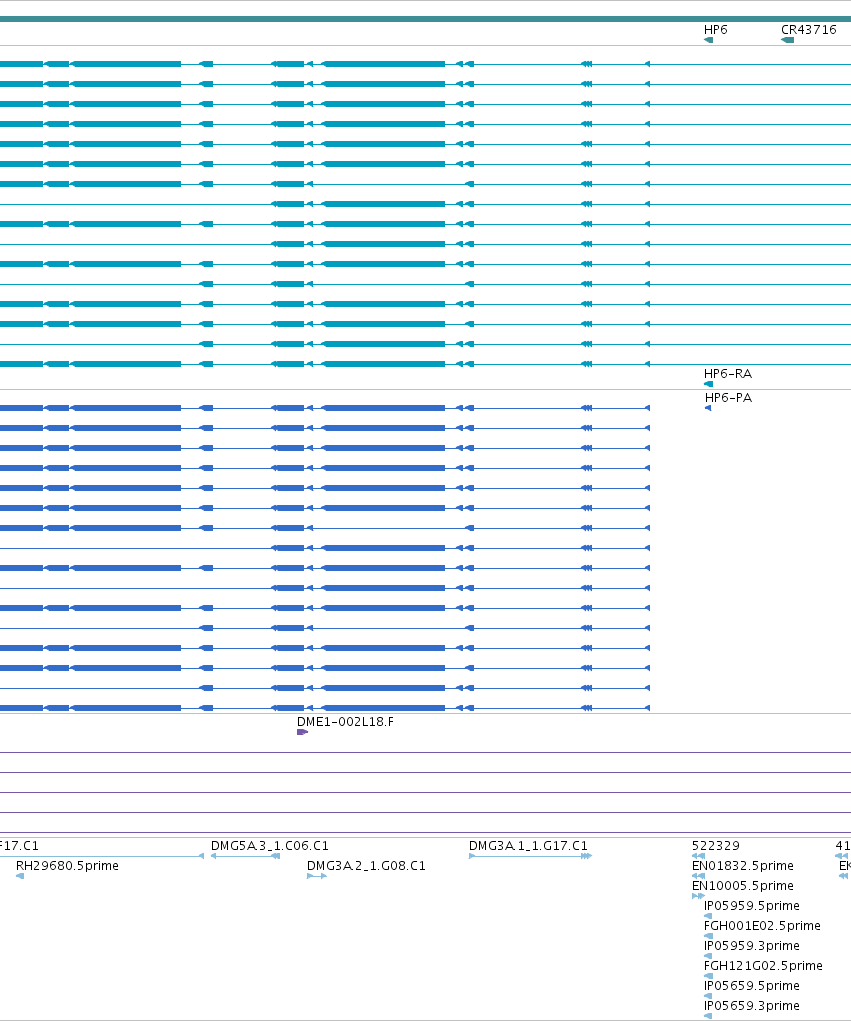Click the HP6-PA protein arrow glyph

pos(708,408)
